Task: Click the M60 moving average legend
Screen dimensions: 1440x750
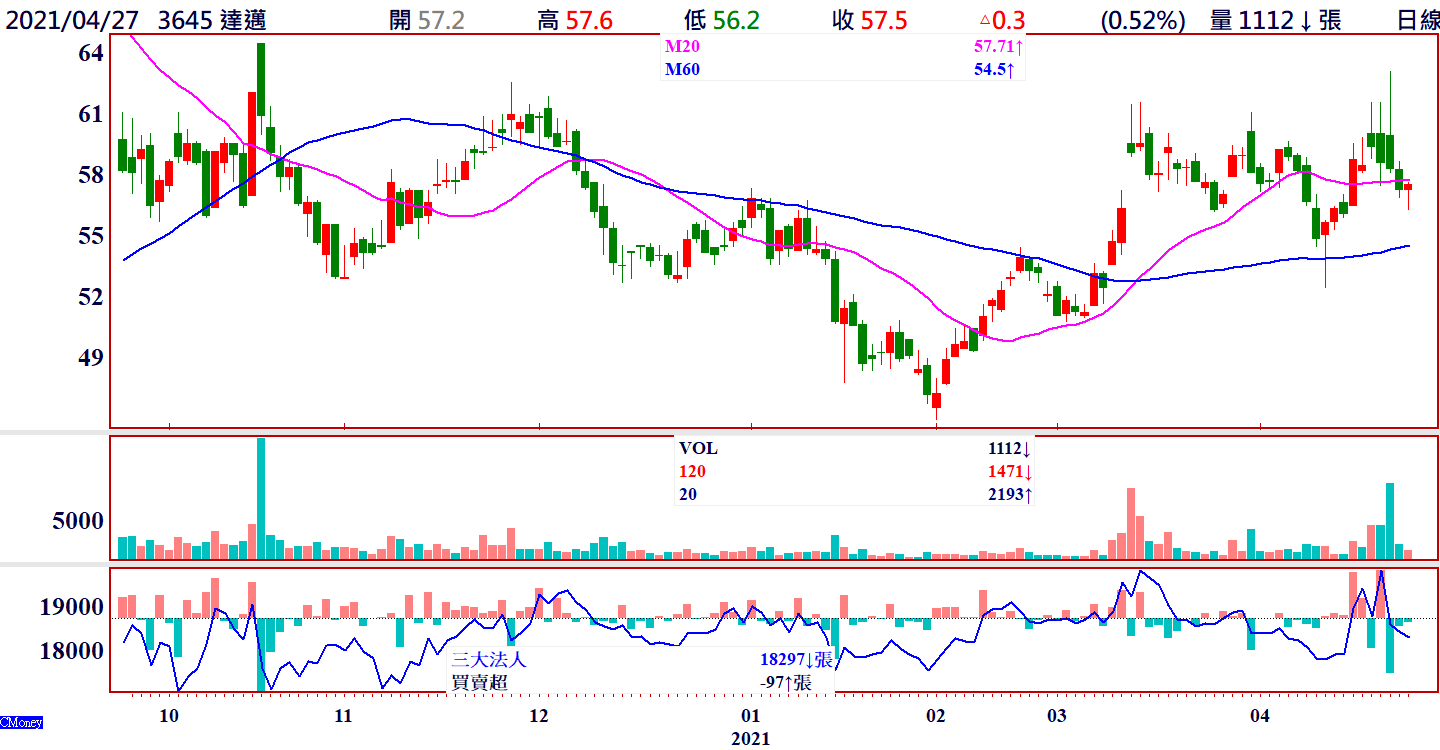Action: (683, 69)
